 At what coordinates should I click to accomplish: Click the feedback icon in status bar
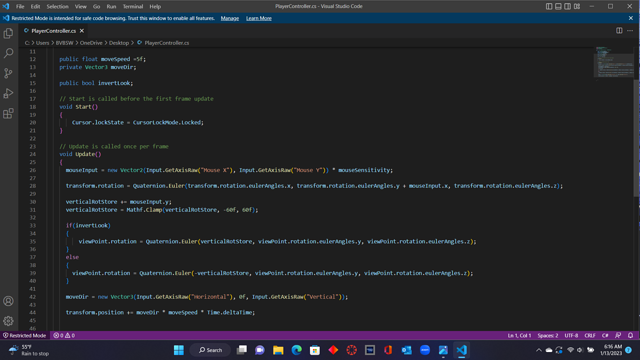pyautogui.click(x=618, y=336)
